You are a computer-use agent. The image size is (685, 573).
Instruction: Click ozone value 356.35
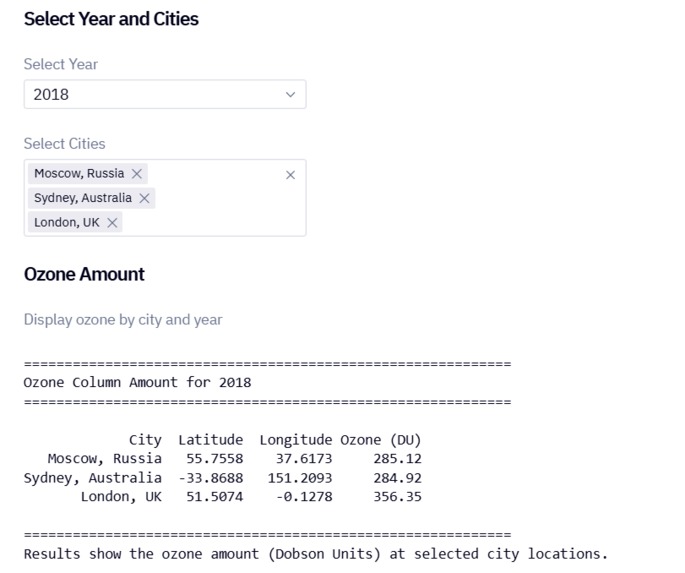(397, 497)
